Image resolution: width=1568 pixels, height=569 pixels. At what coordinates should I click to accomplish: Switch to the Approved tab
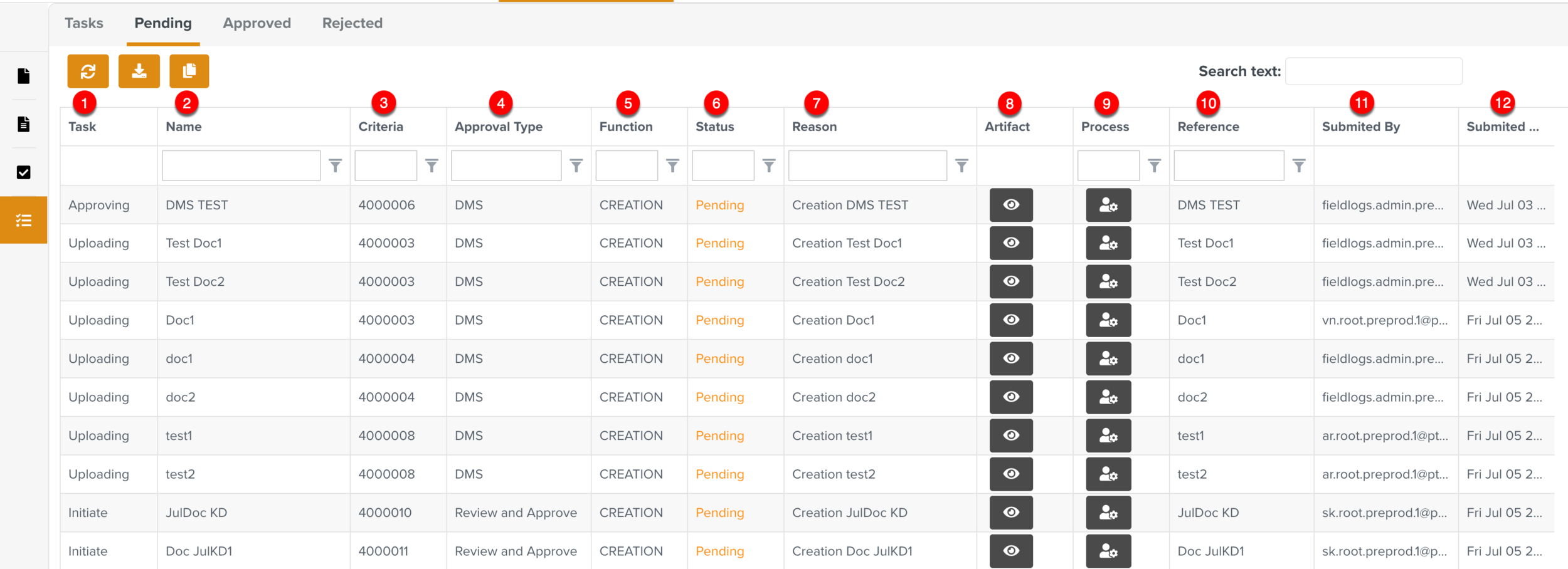[257, 23]
